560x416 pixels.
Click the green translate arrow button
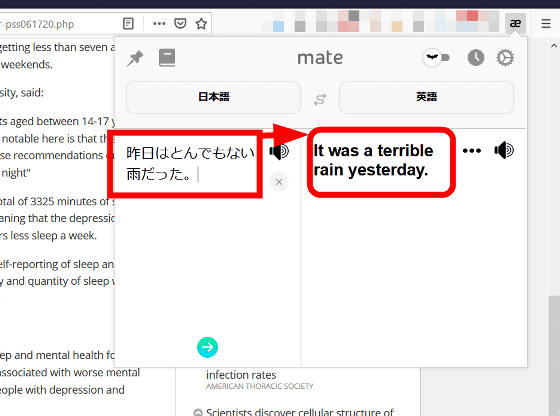point(208,347)
